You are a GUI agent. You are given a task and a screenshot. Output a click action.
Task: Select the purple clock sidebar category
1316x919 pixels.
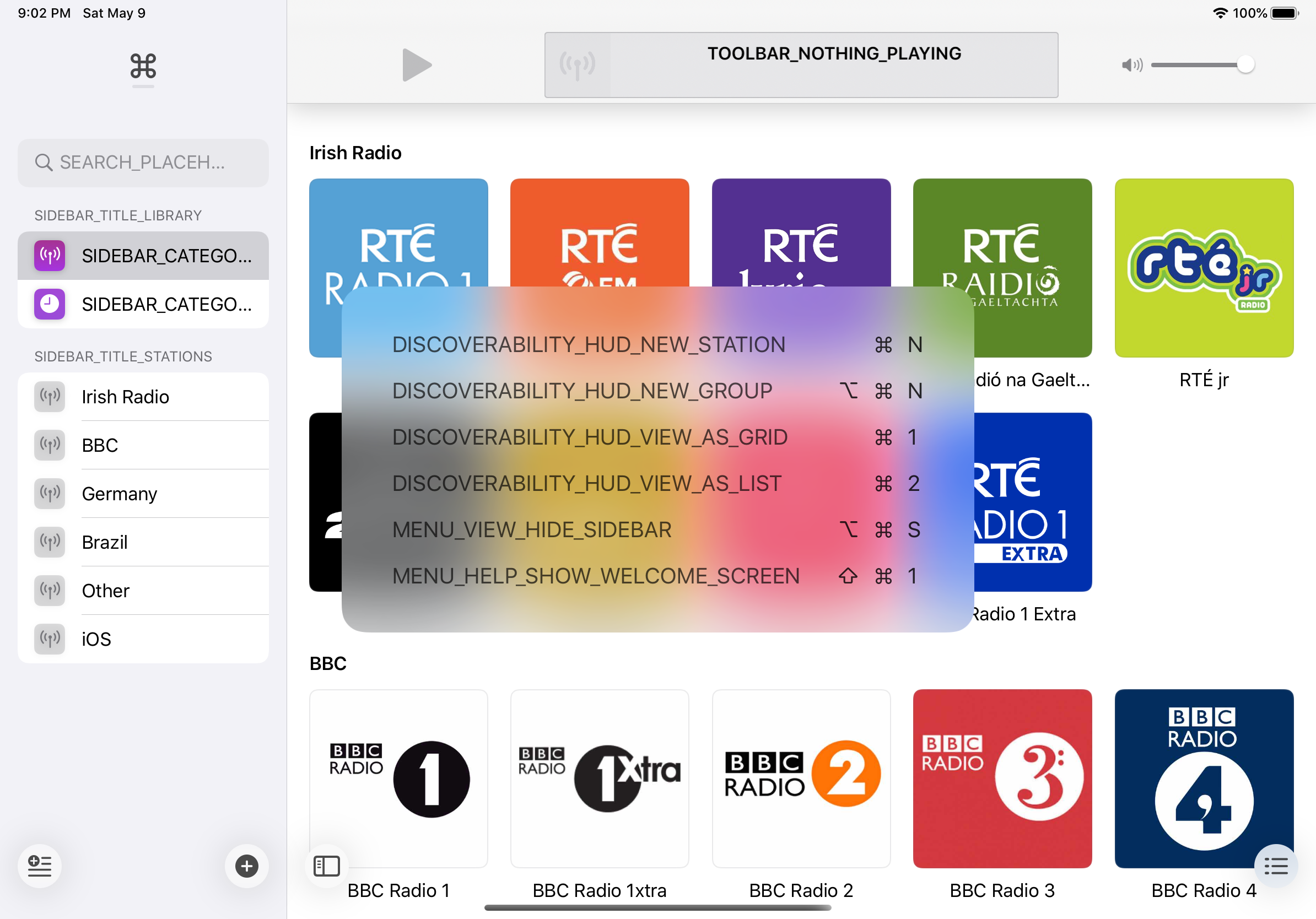pos(143,304)
